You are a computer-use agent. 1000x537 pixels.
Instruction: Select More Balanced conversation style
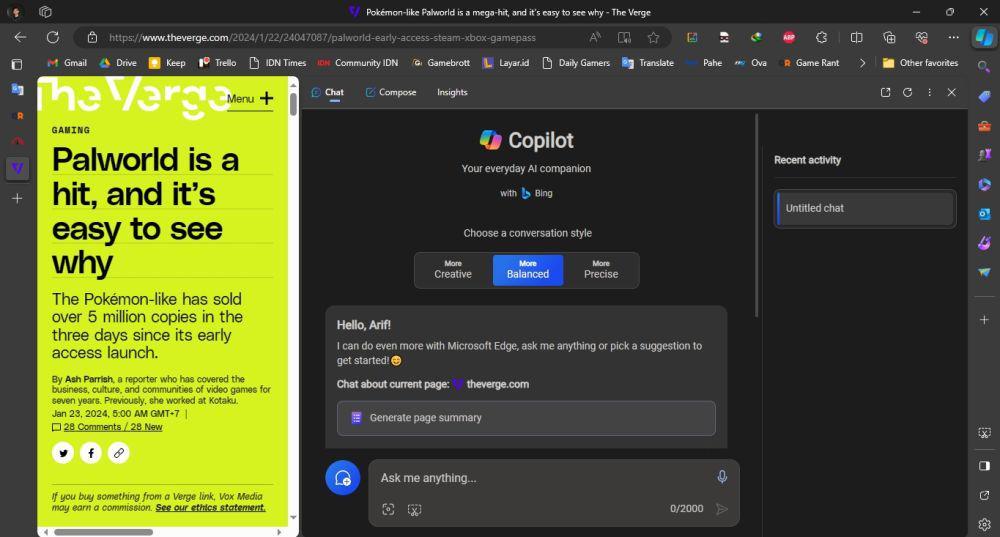click(x=527, y=270)
